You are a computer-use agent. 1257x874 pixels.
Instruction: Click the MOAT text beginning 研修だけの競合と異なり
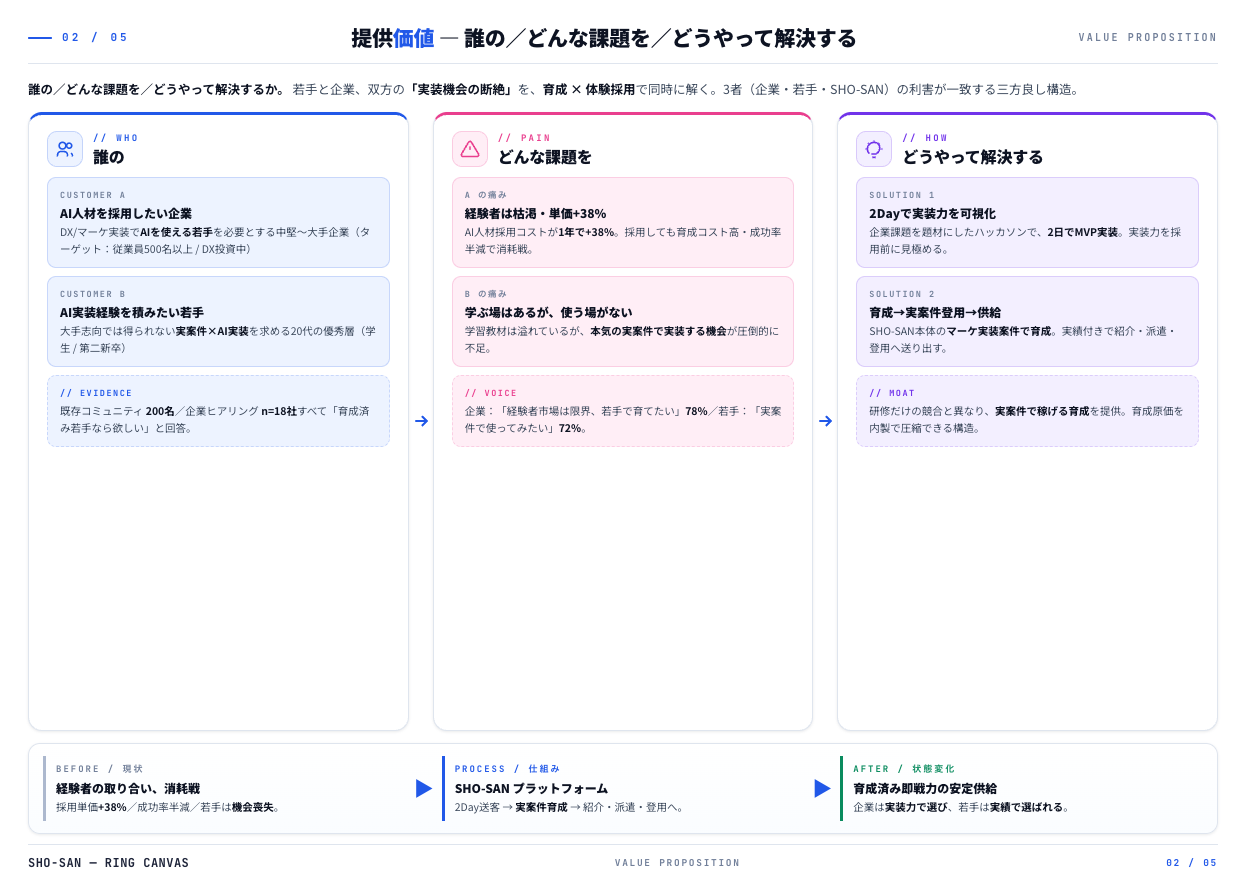[x=1027, y=419]
